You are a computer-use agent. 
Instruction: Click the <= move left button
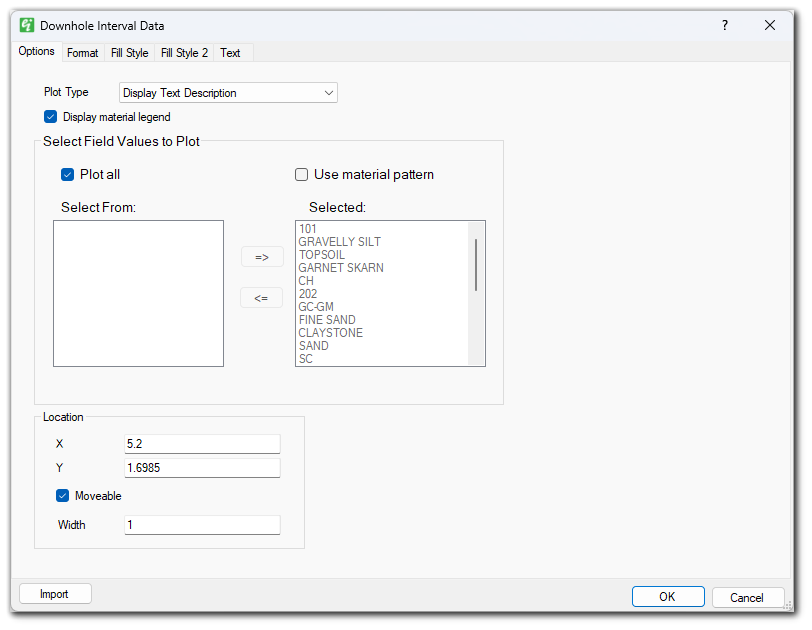pyautogui.click(x=262, y=298)
